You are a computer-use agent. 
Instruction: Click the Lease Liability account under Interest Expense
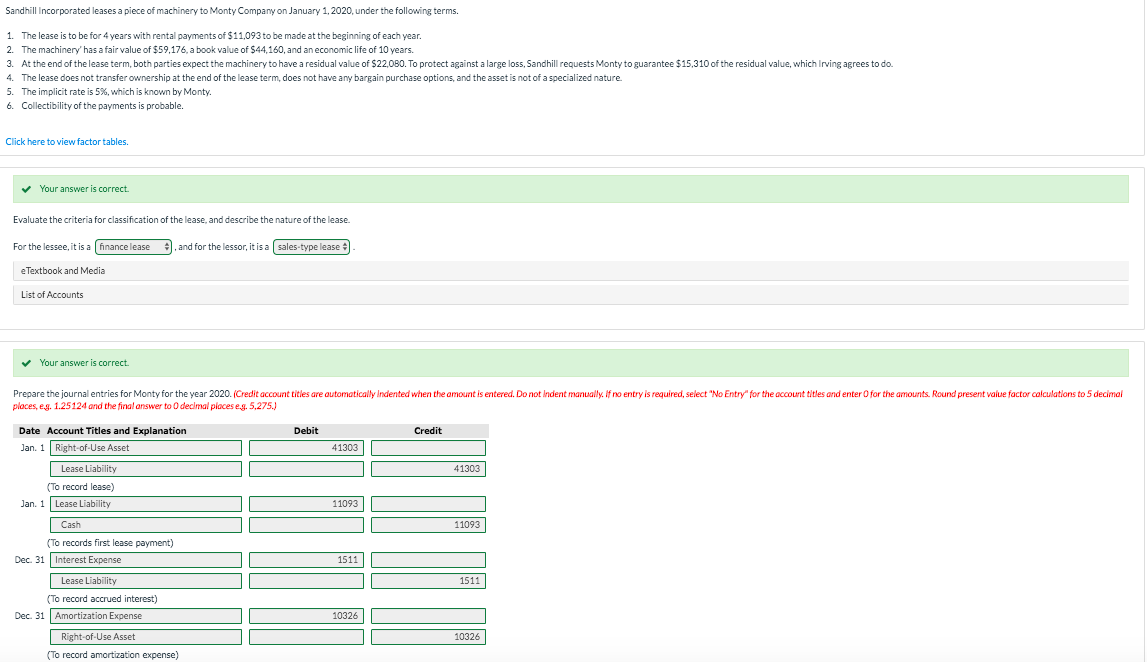146,581
